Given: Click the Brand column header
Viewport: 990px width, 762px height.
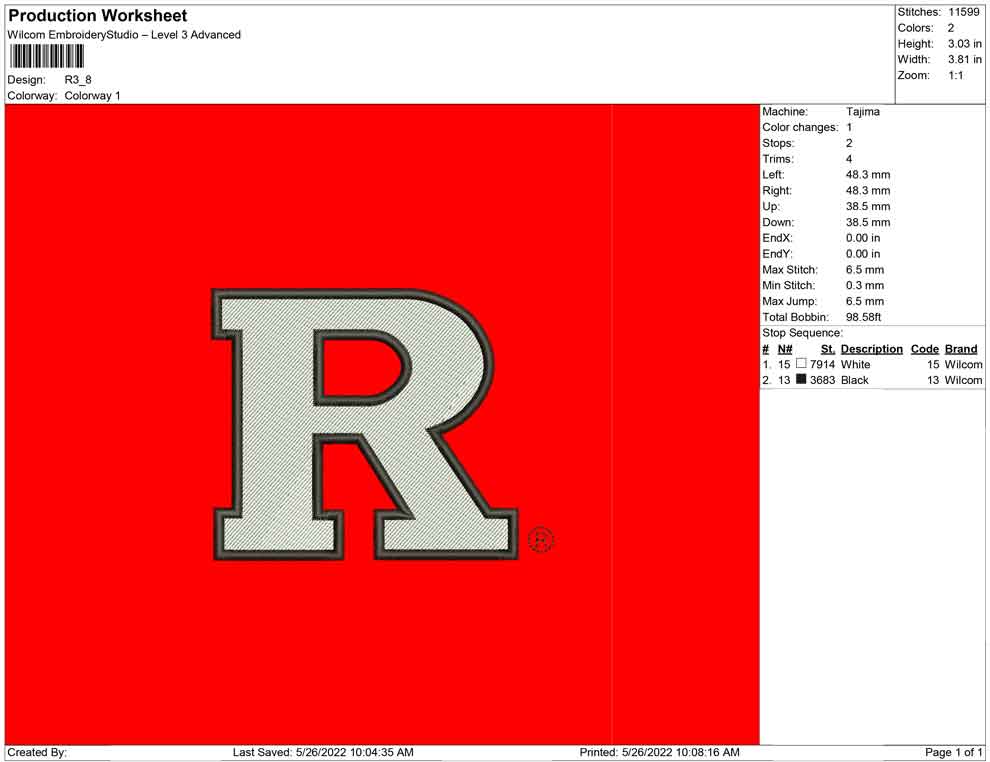Looking at the screenshot, I should pos(961,349).
